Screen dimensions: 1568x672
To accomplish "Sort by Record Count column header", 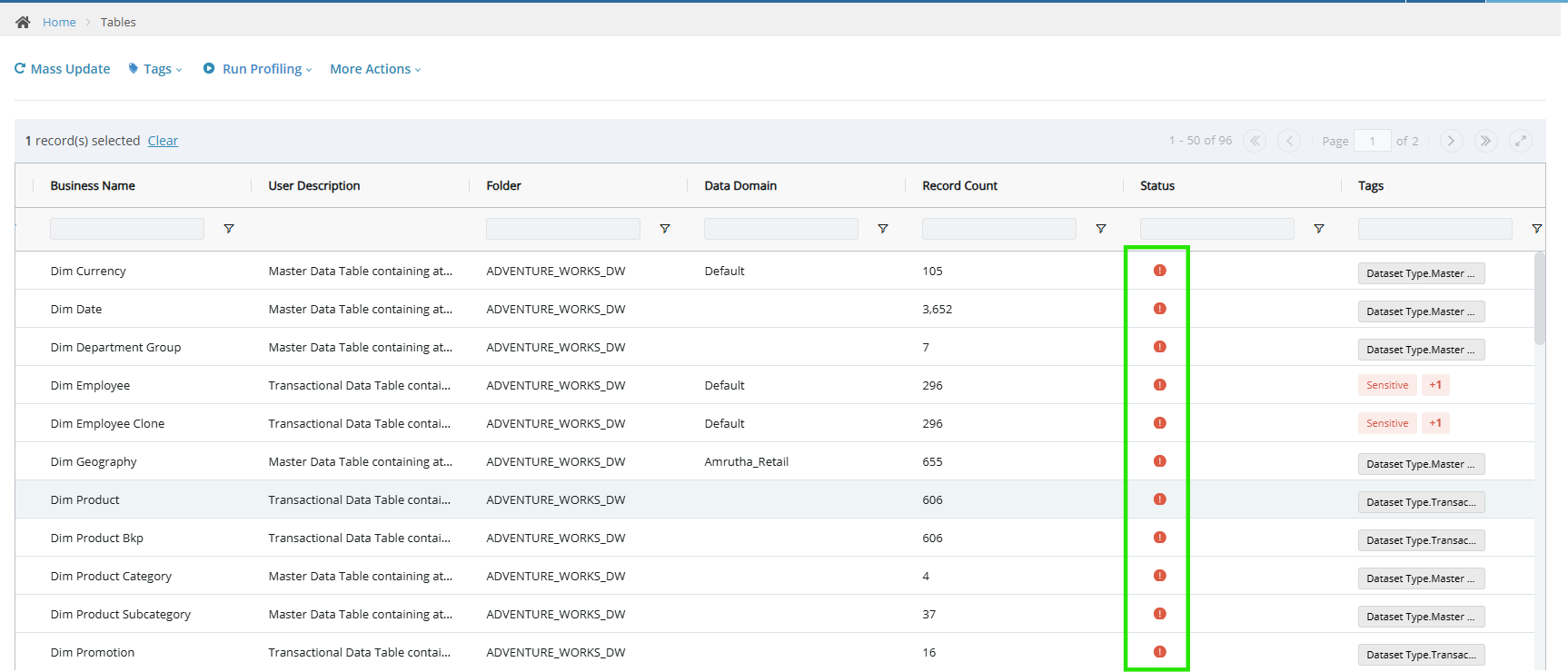I will coord(959,185).
